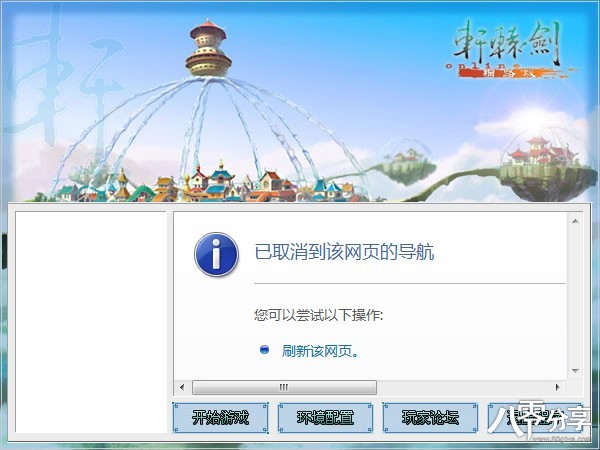Screen dimensions: 600x450
Task: Click the horizontal scrollbar thumb
Action: click(284, 387)
